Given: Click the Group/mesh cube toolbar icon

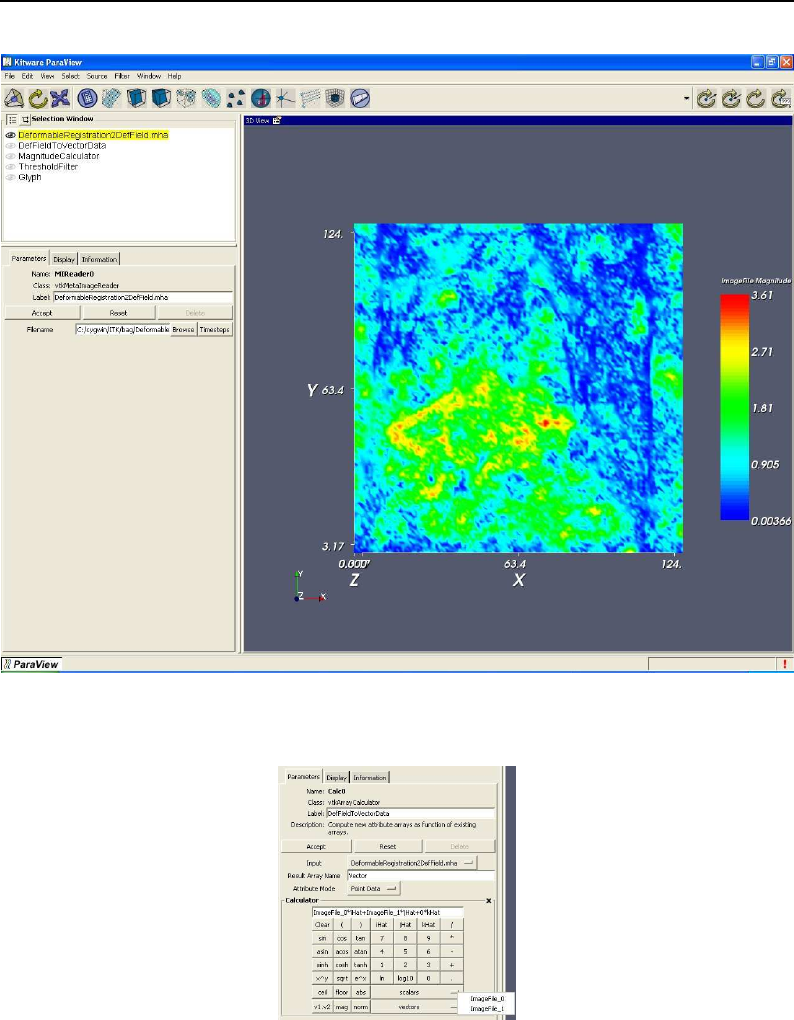Looking at the screenshot, I should pos(335,98).
